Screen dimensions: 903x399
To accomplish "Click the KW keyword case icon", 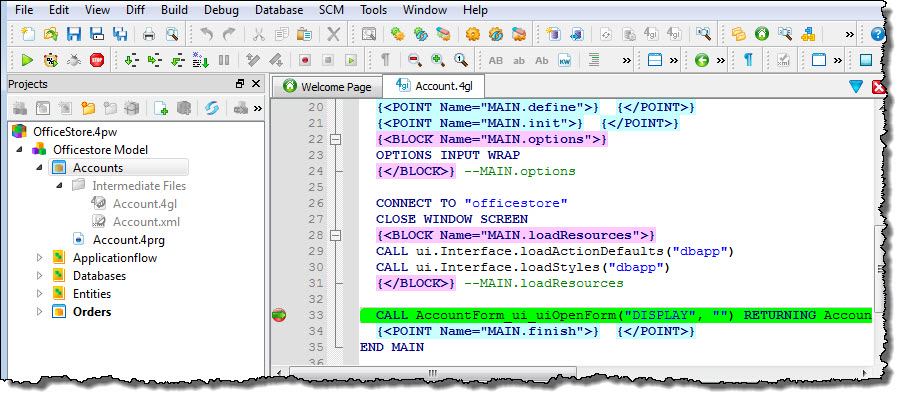I will point(565,60).
